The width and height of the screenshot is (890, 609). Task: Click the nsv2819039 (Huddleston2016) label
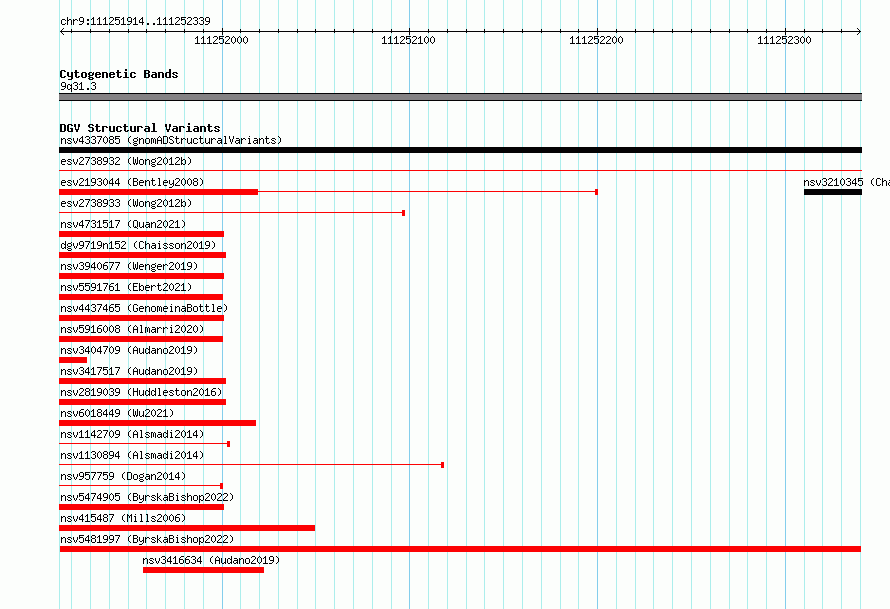(141, 392)
